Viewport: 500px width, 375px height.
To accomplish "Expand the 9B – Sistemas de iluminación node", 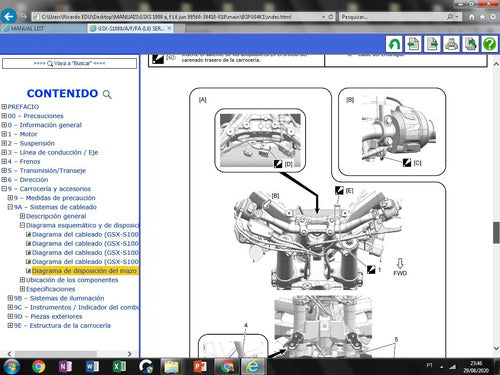I will coord(10,298).
